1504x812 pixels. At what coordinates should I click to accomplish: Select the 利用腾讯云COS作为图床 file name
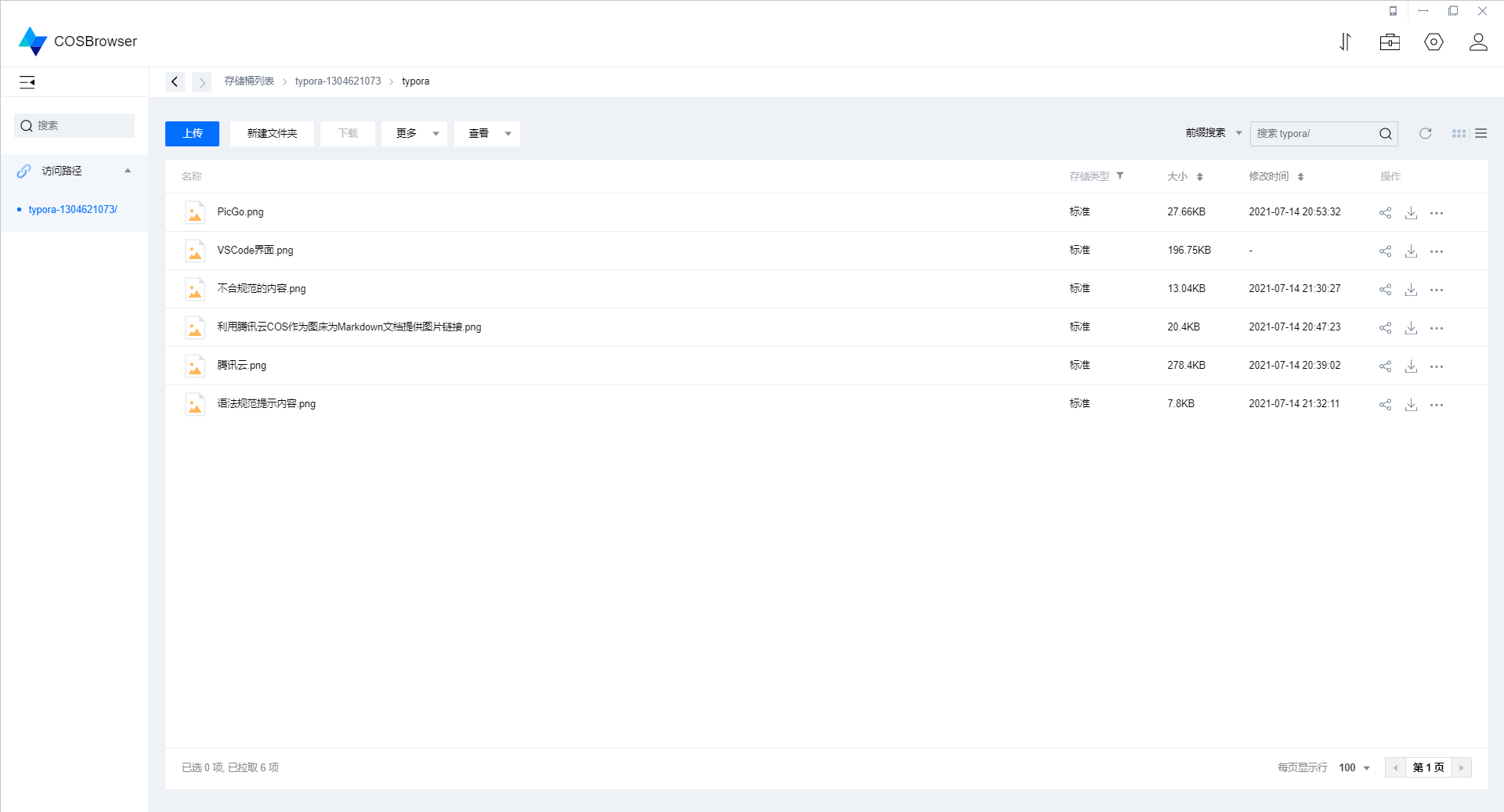point(349,327)
